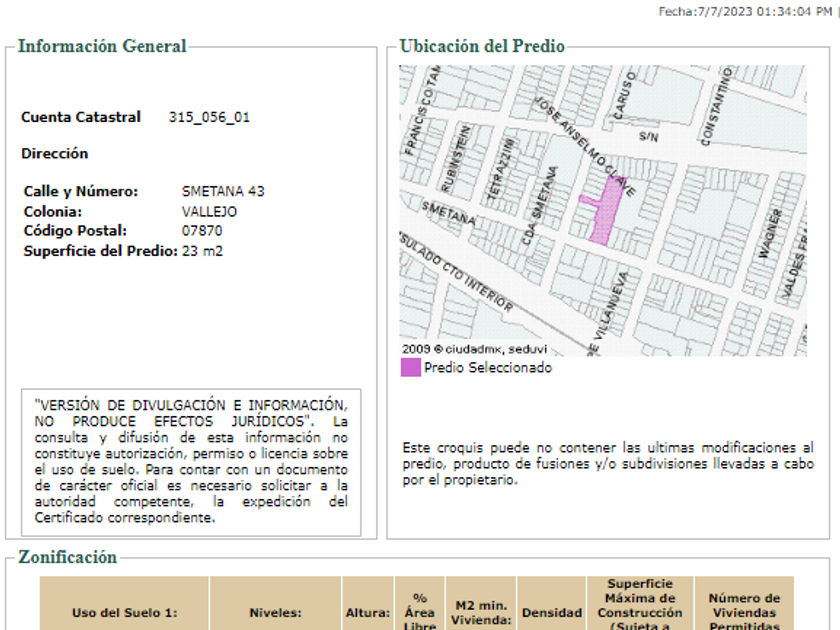This screenshot has width=840, height=630.
Task: Click the Superficie Máxima de Construcción header
Action: pyautogui.click(x=640, y=605)
